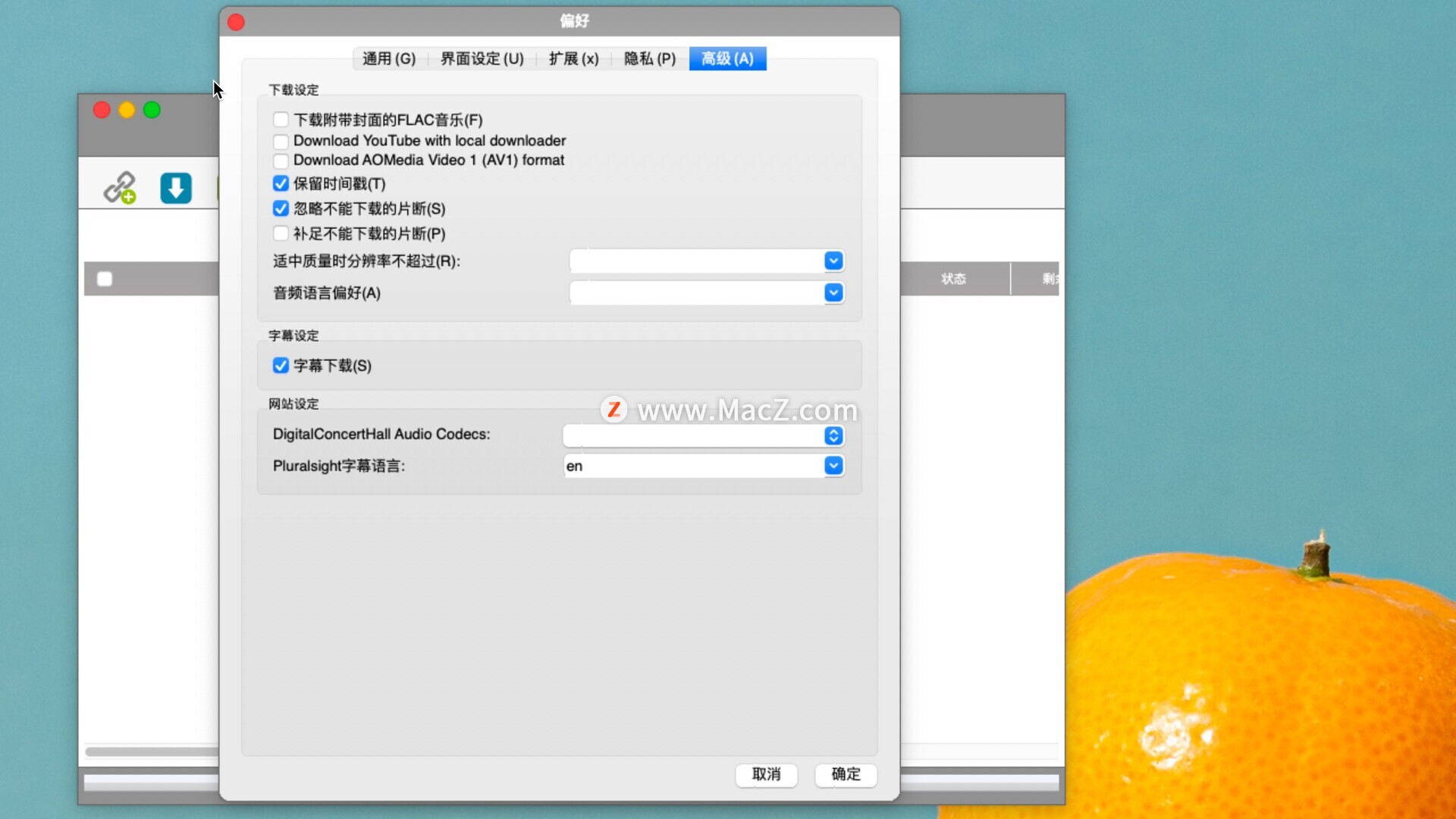Select the 高级 (A) tab
This screenshot has width=1456, height=819.
click(x=727, y=58)
